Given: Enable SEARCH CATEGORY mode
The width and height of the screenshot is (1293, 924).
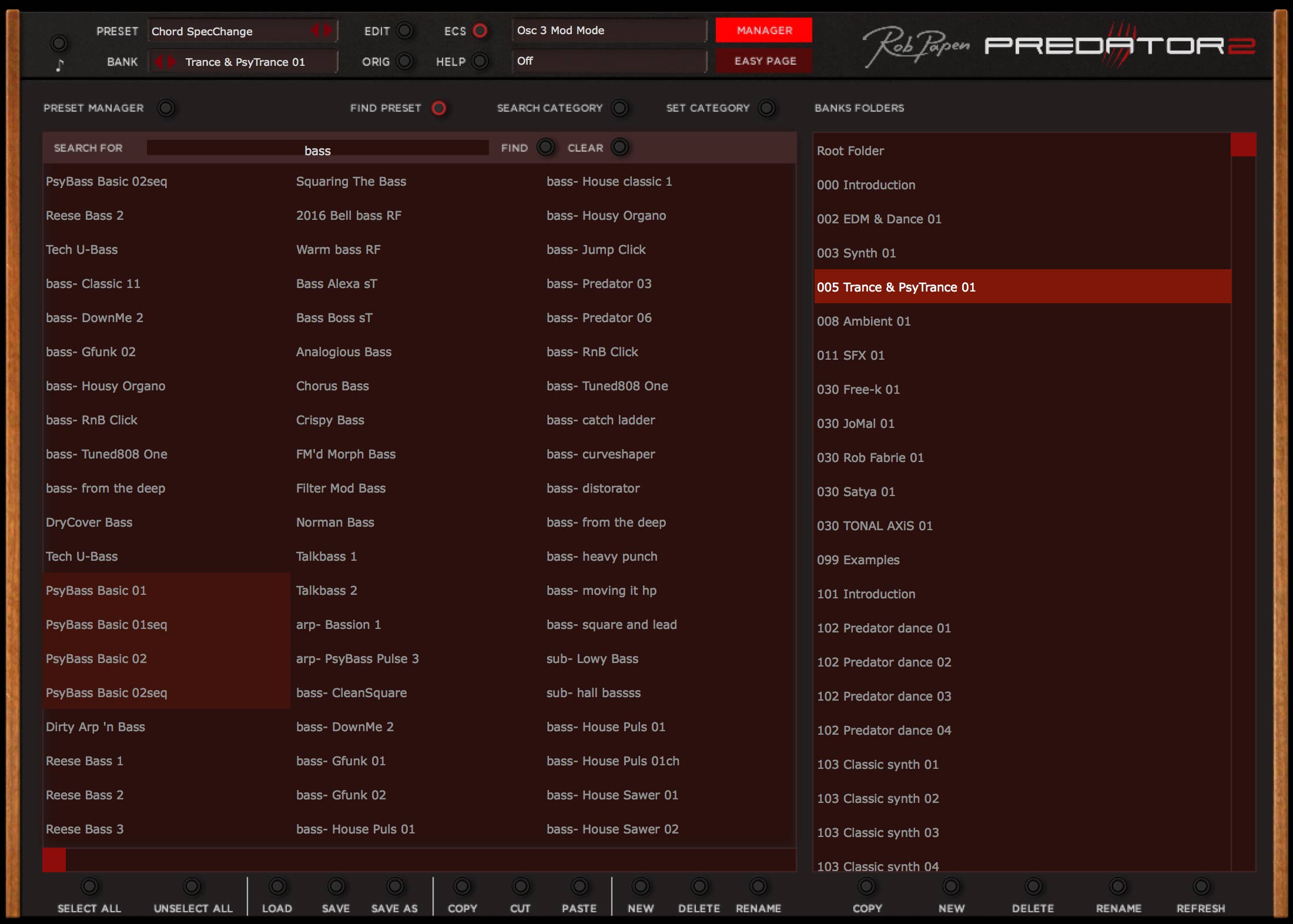Looking at the screenshot, I should [x=619, y=108].
